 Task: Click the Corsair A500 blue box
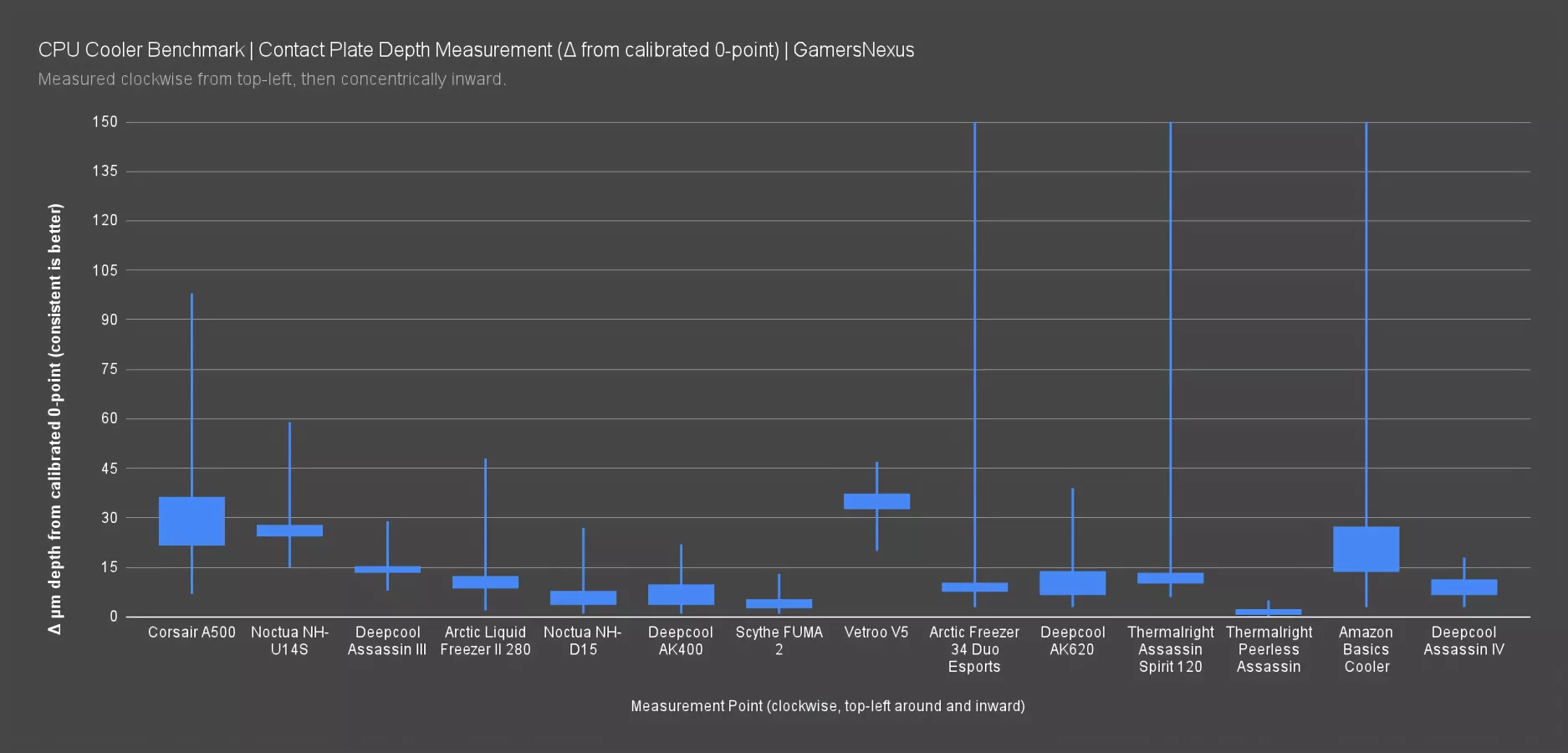point(192,521)
